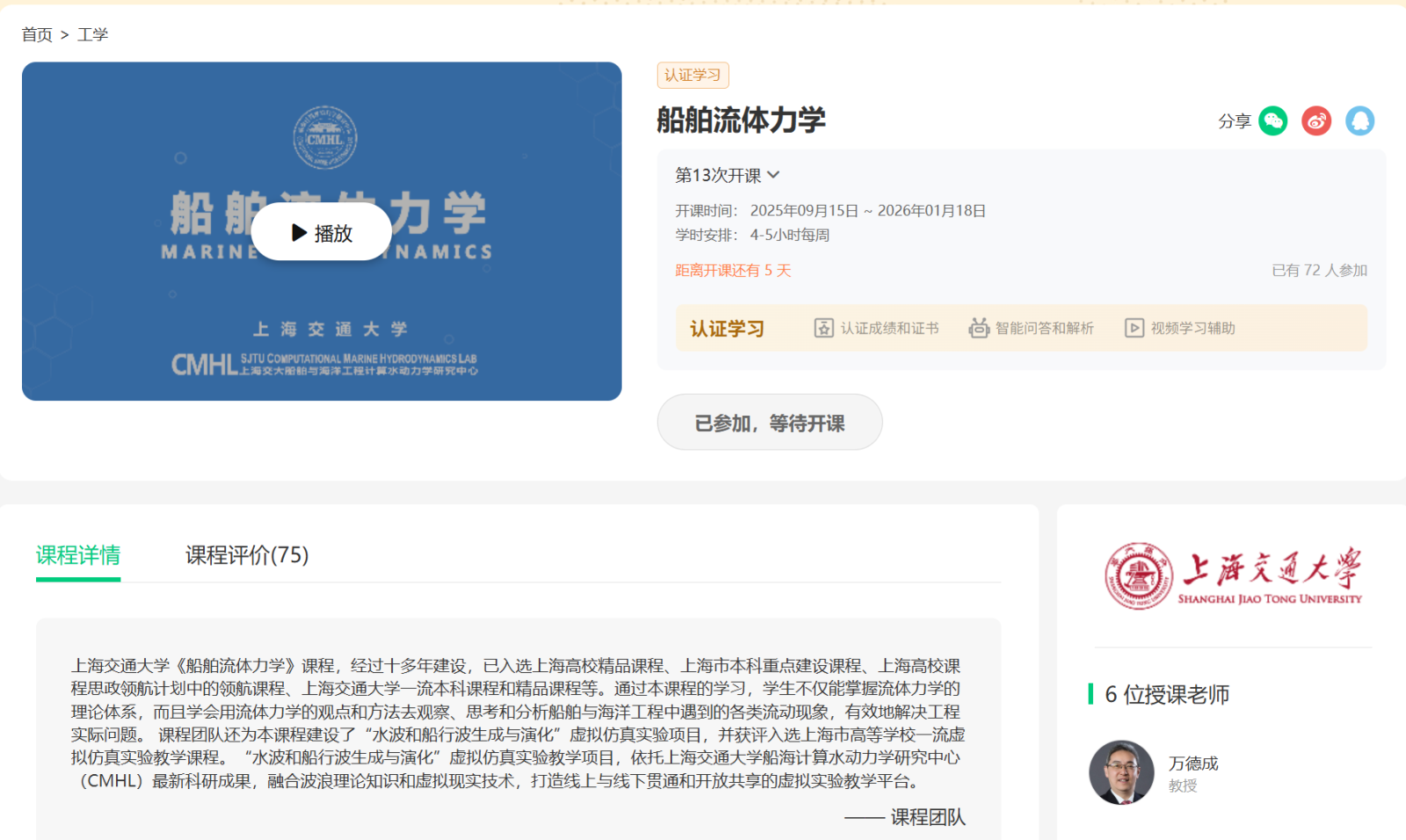Click the 课程团队 signature text

coord(928,817)
